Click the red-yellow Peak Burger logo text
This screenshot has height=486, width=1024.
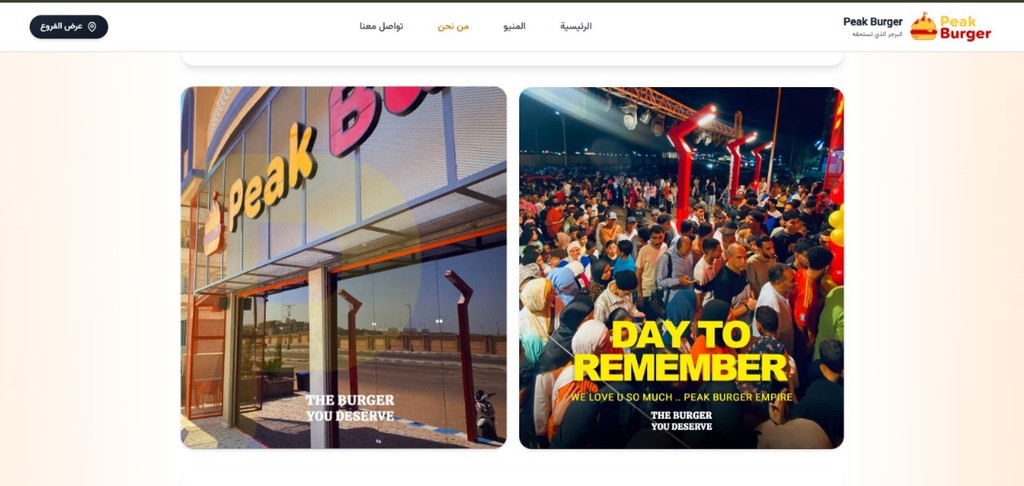tap(965, 27)
